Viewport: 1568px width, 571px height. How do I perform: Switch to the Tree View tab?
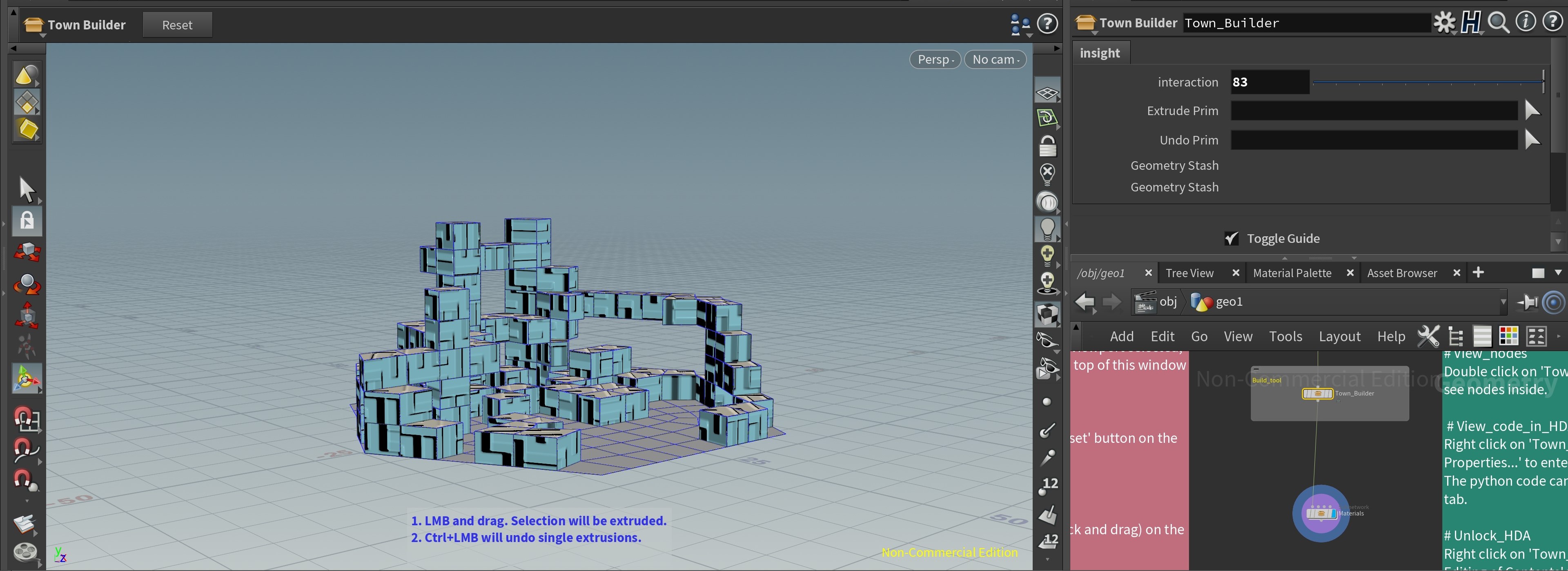tap(1190, 273)
